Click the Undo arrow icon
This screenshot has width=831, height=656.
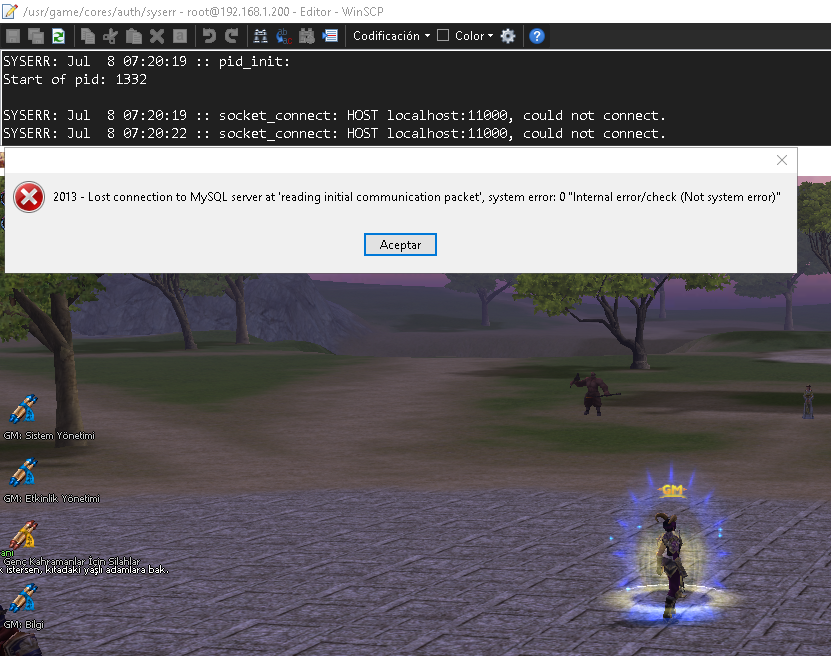[209, 36]
